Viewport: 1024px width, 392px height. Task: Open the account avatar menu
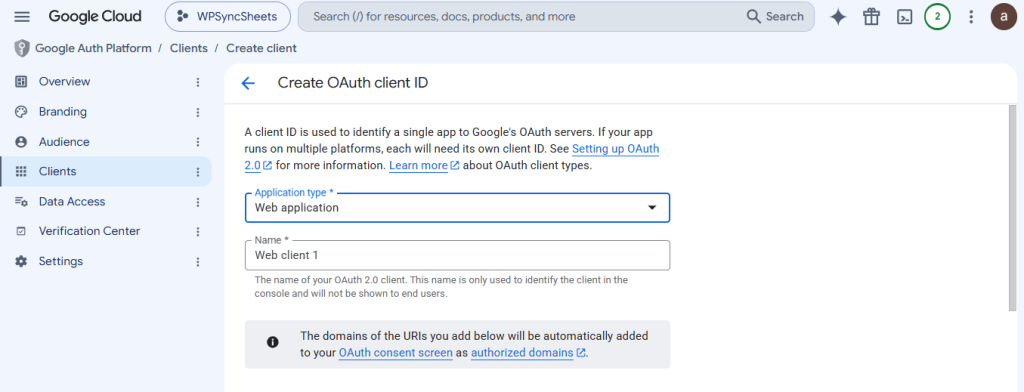pyautogui.click(x=1004, y=17)
